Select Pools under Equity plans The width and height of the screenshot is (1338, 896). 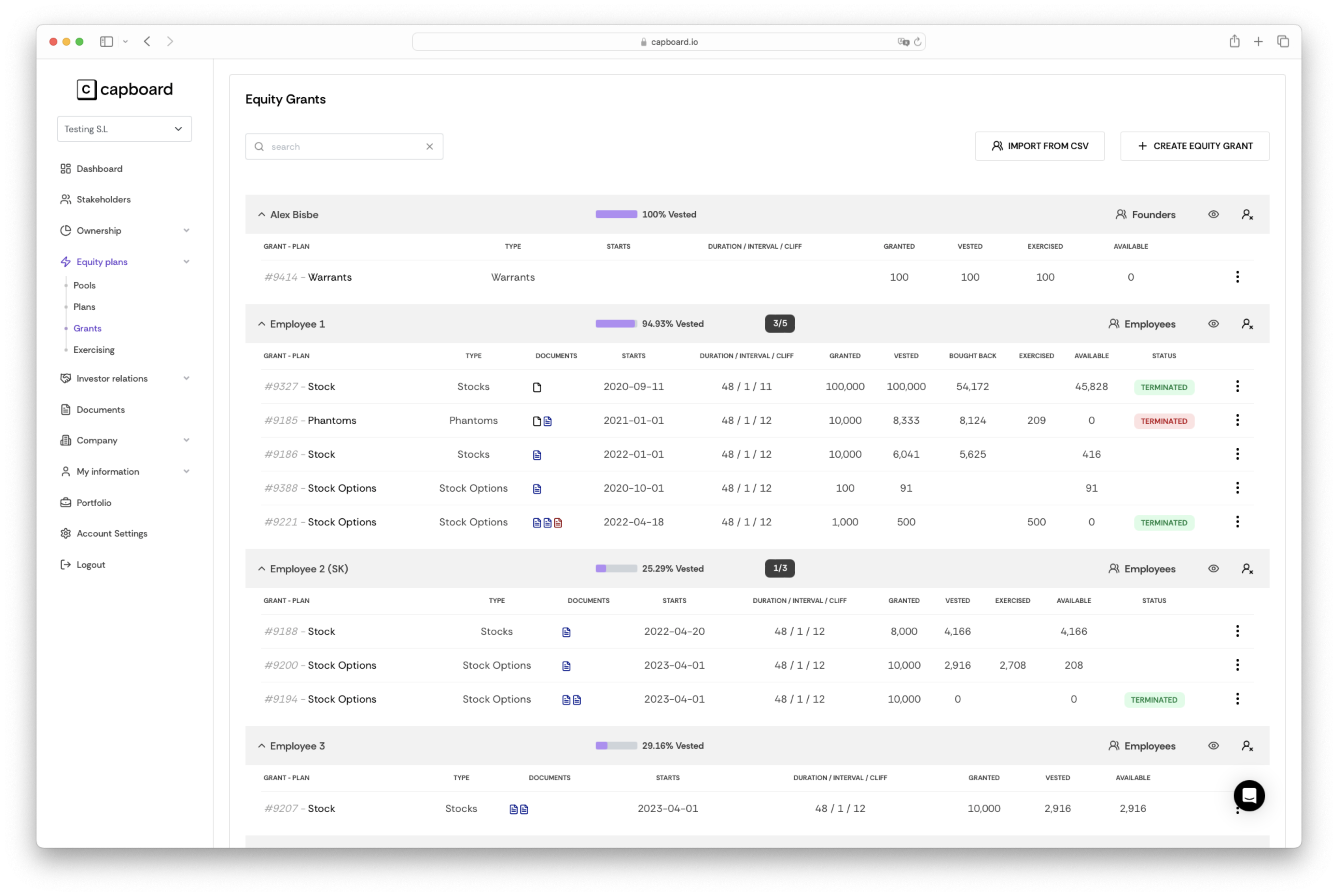coord(85,285)
